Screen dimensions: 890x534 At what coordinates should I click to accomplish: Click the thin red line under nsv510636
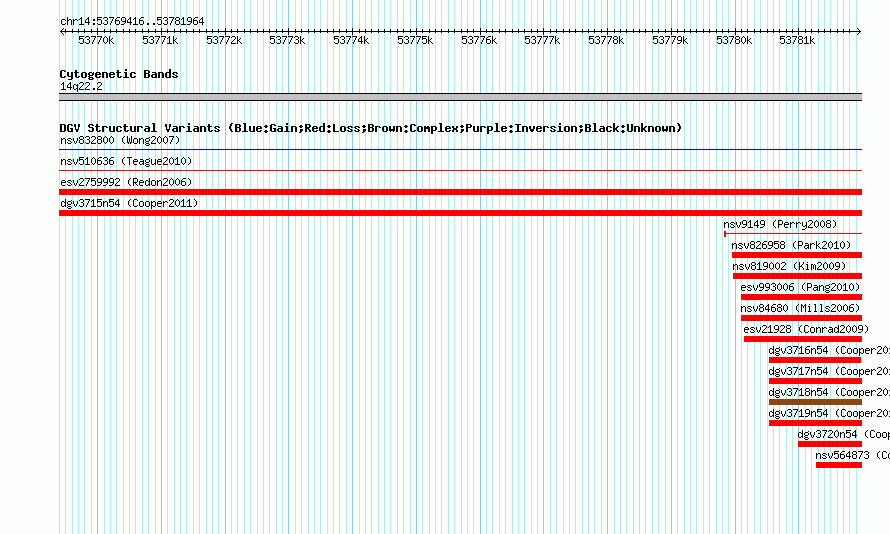460,171
